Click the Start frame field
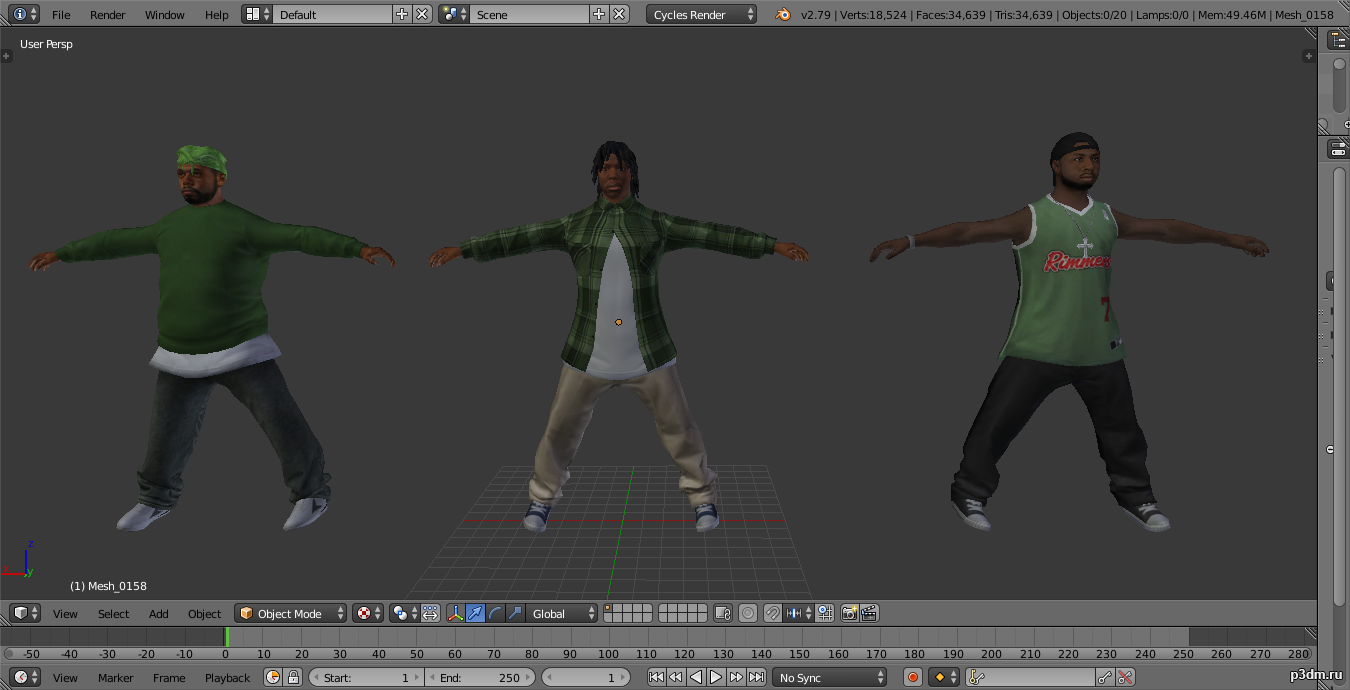 pyautogui.click(x=366, y=677)
